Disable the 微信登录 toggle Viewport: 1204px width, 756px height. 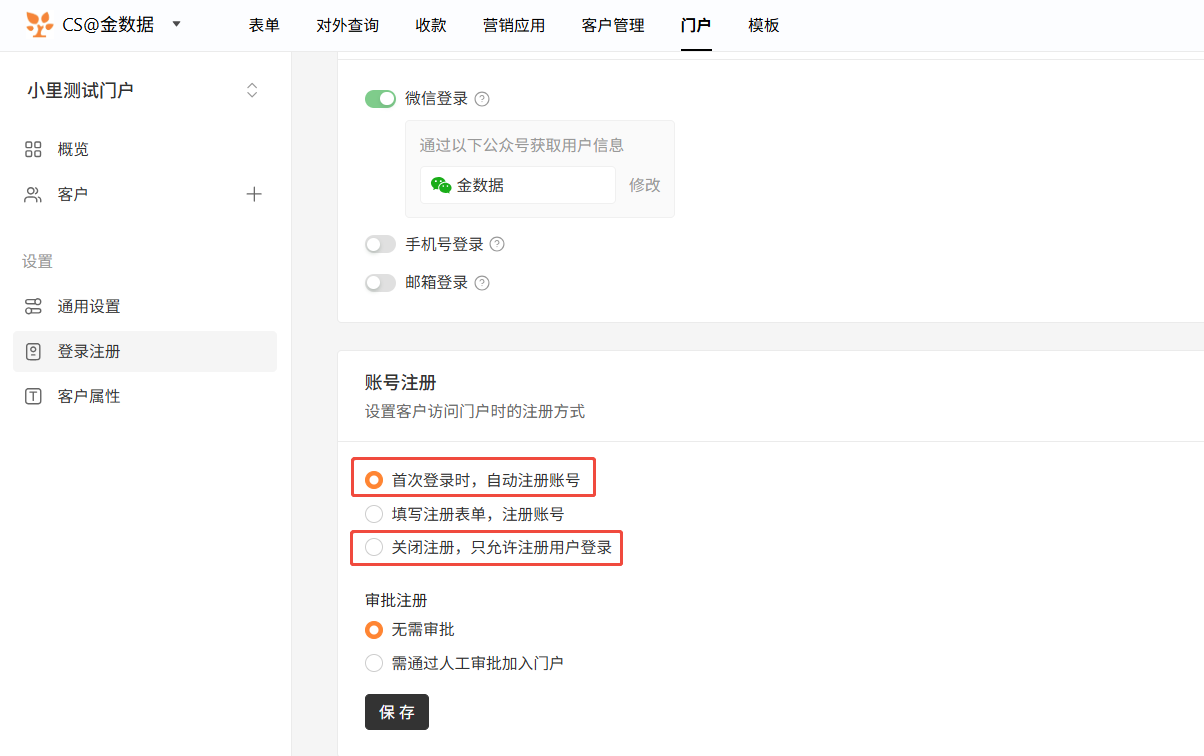click(380, 99)
